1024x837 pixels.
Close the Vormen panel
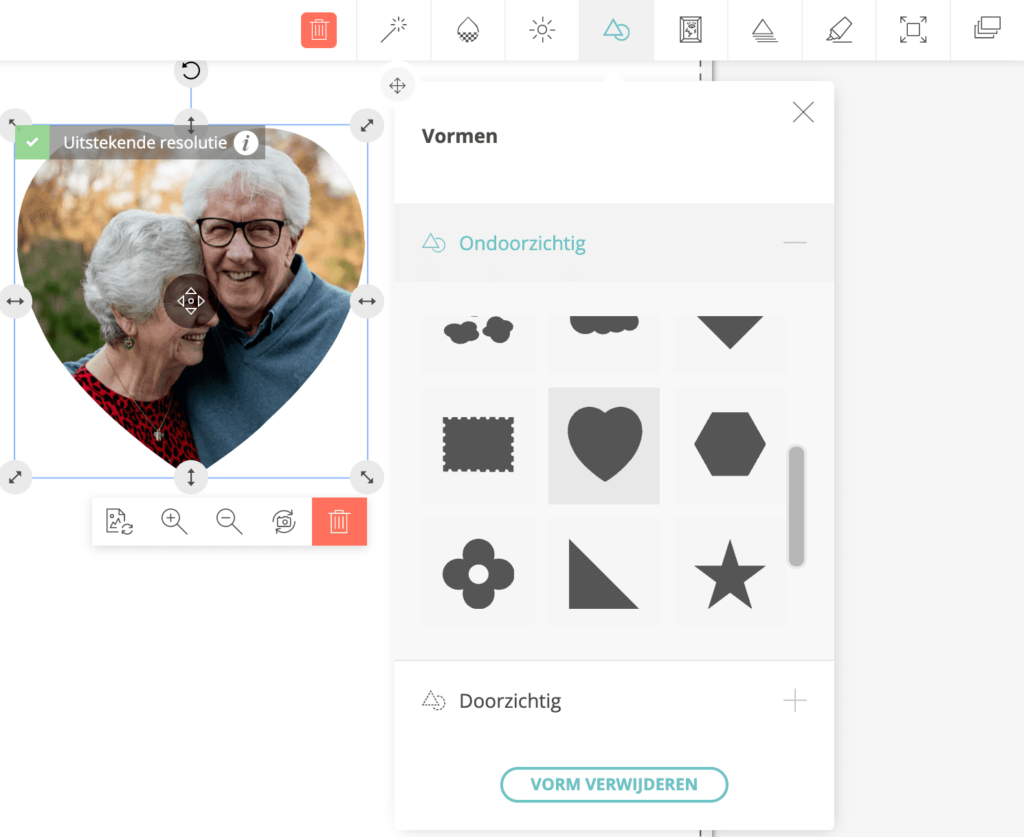pyautogui.click(x=802, y=112)
